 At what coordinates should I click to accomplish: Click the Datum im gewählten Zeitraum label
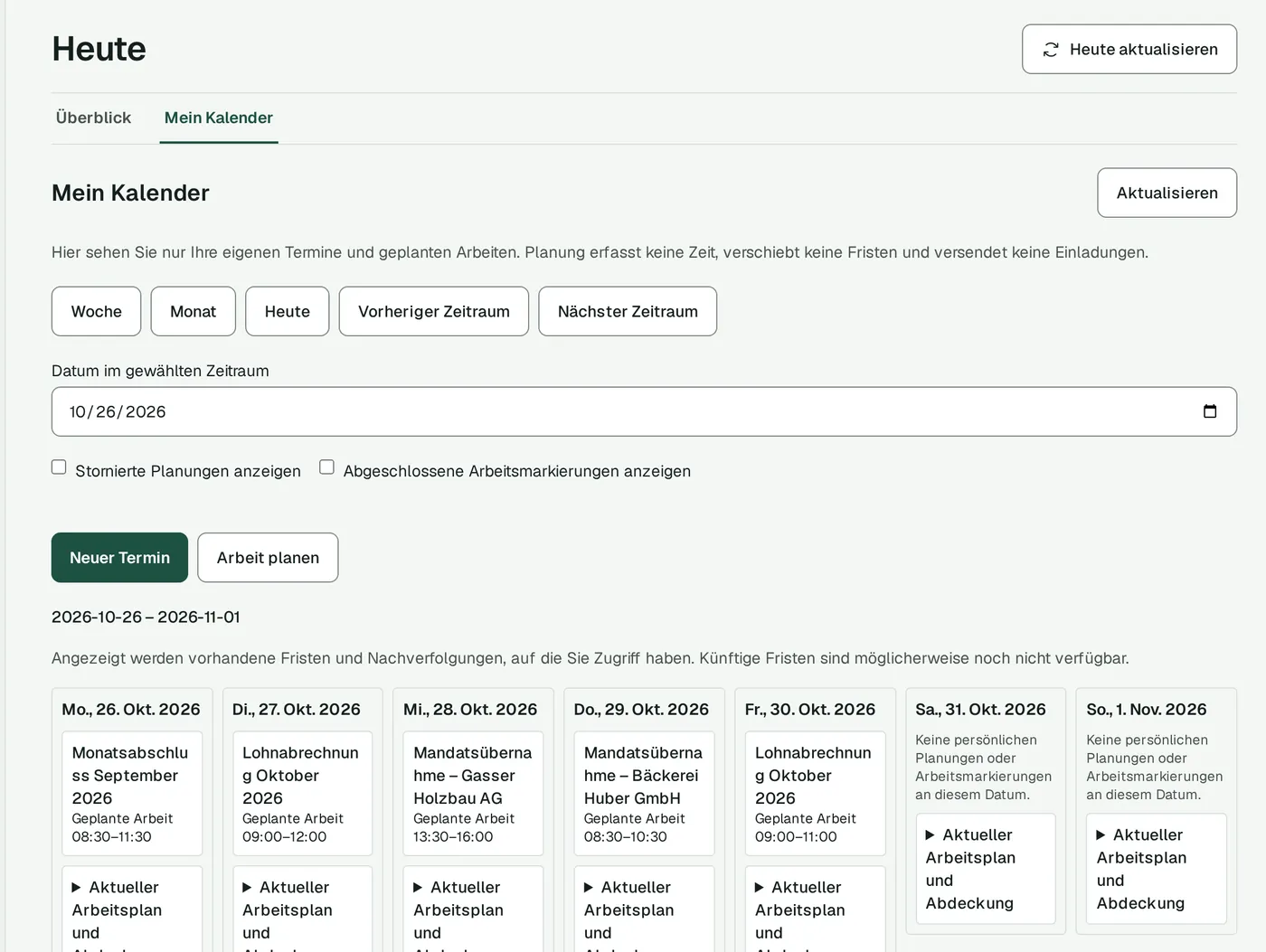(160, 371)
